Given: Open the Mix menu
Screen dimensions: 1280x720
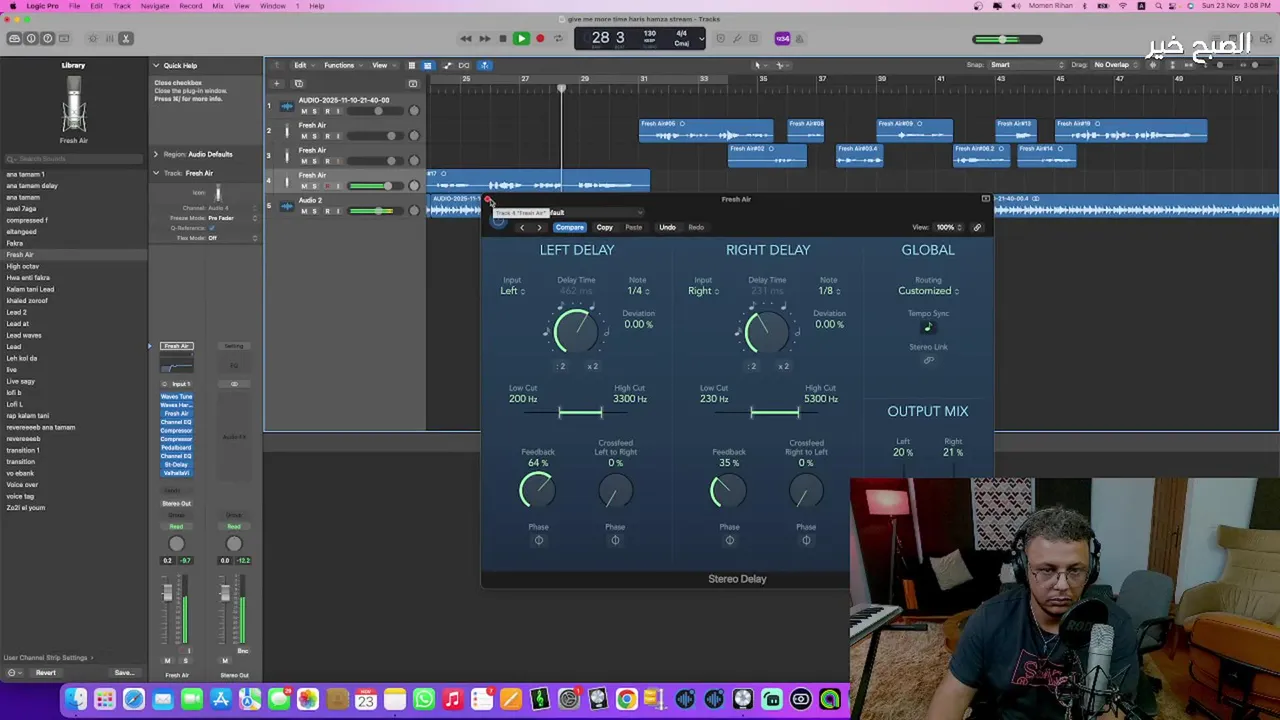Looking at the screenshot, I should pos(218,6).
